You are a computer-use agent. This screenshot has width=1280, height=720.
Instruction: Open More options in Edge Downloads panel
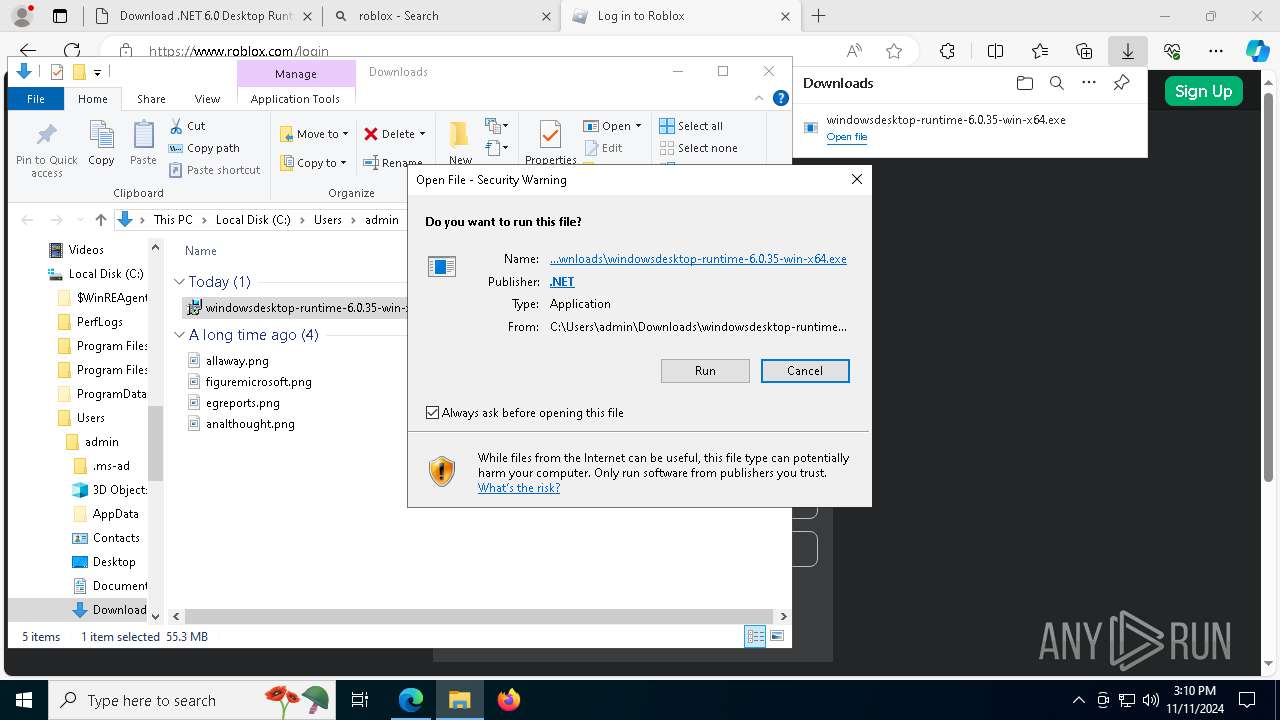(1089, 83)
